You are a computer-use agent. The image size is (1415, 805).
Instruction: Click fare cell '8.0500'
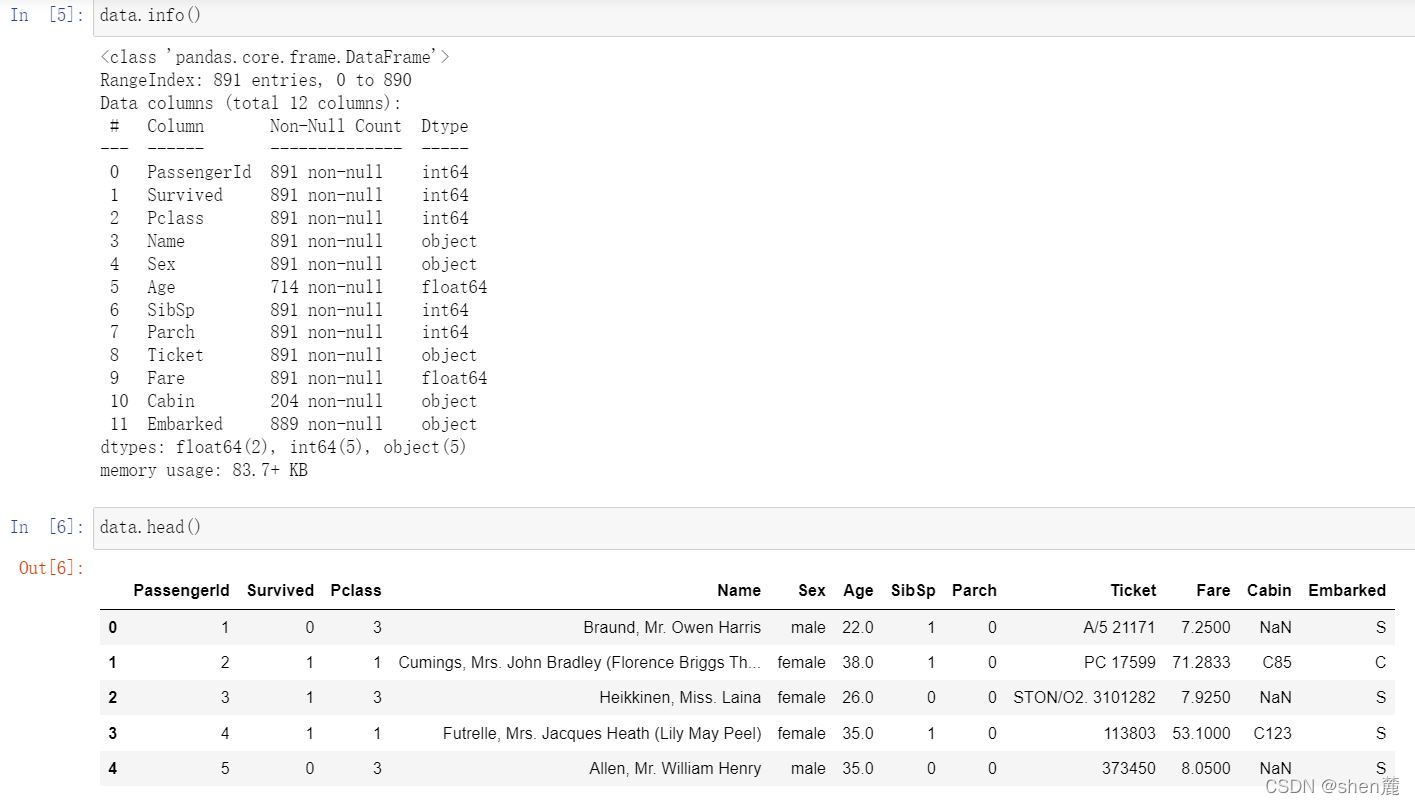(1205, 768)
